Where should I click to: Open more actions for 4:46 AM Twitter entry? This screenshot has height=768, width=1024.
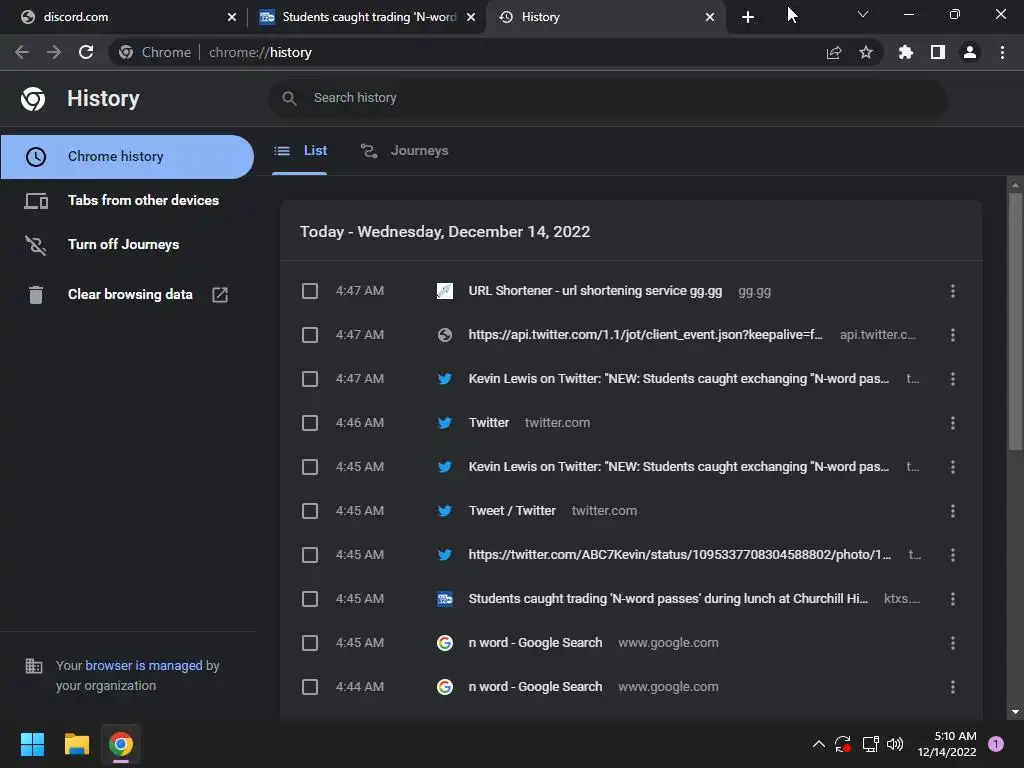point(953,423)
